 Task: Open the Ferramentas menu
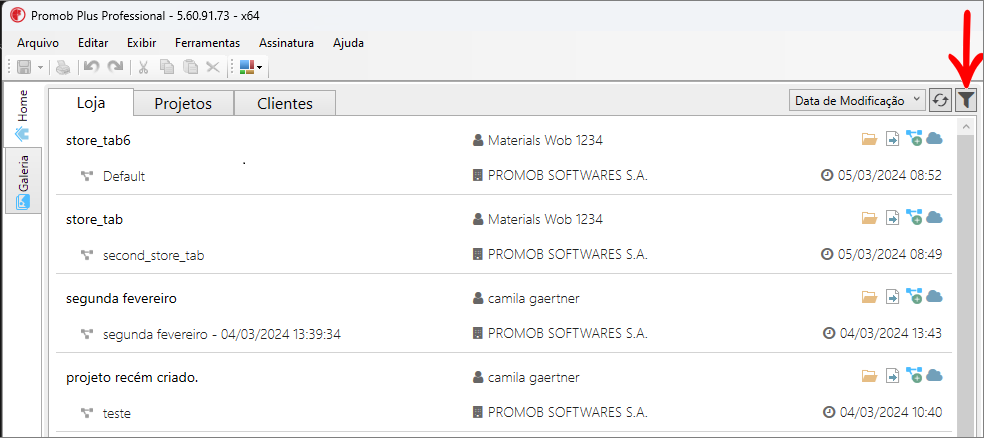point(208,43)
